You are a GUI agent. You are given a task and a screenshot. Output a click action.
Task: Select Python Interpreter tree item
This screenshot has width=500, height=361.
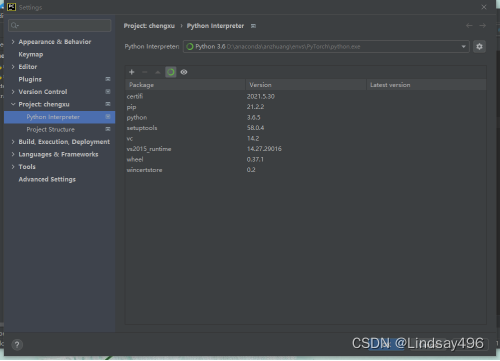click(60, 117)
